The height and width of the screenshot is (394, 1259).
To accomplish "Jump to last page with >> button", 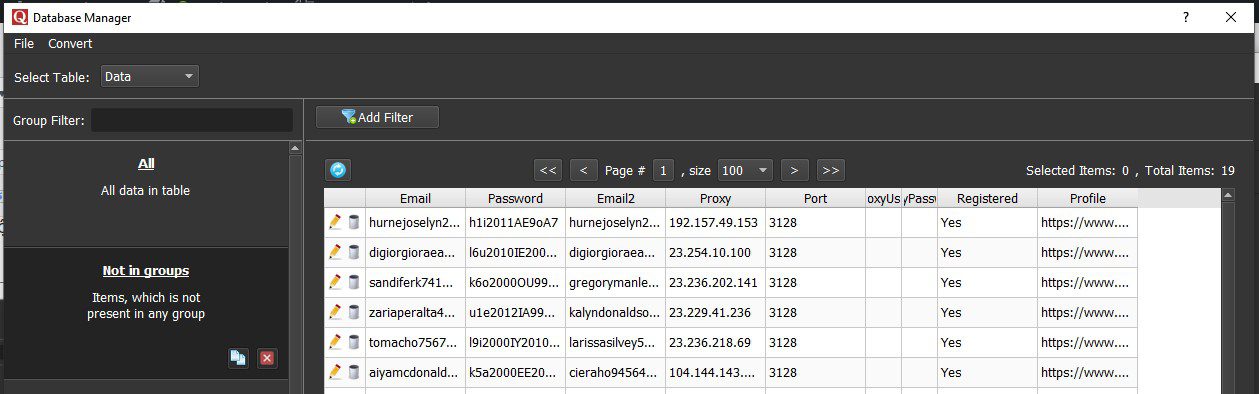I will point(831,170).
